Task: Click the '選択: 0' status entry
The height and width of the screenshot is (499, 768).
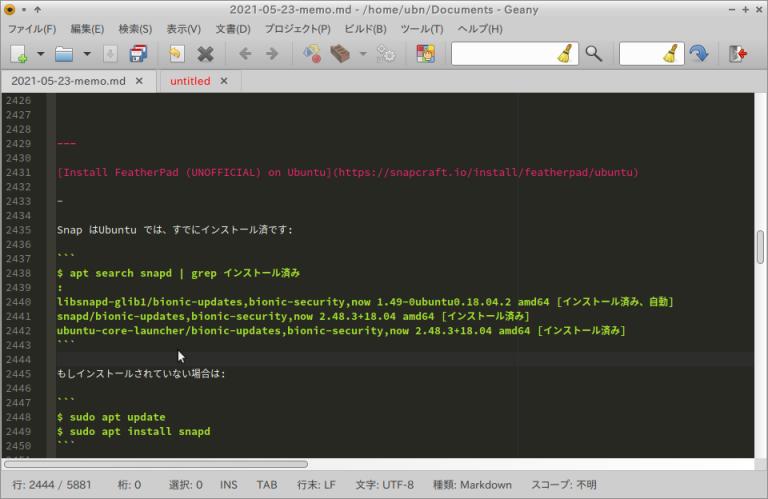Action: (186, 485)
